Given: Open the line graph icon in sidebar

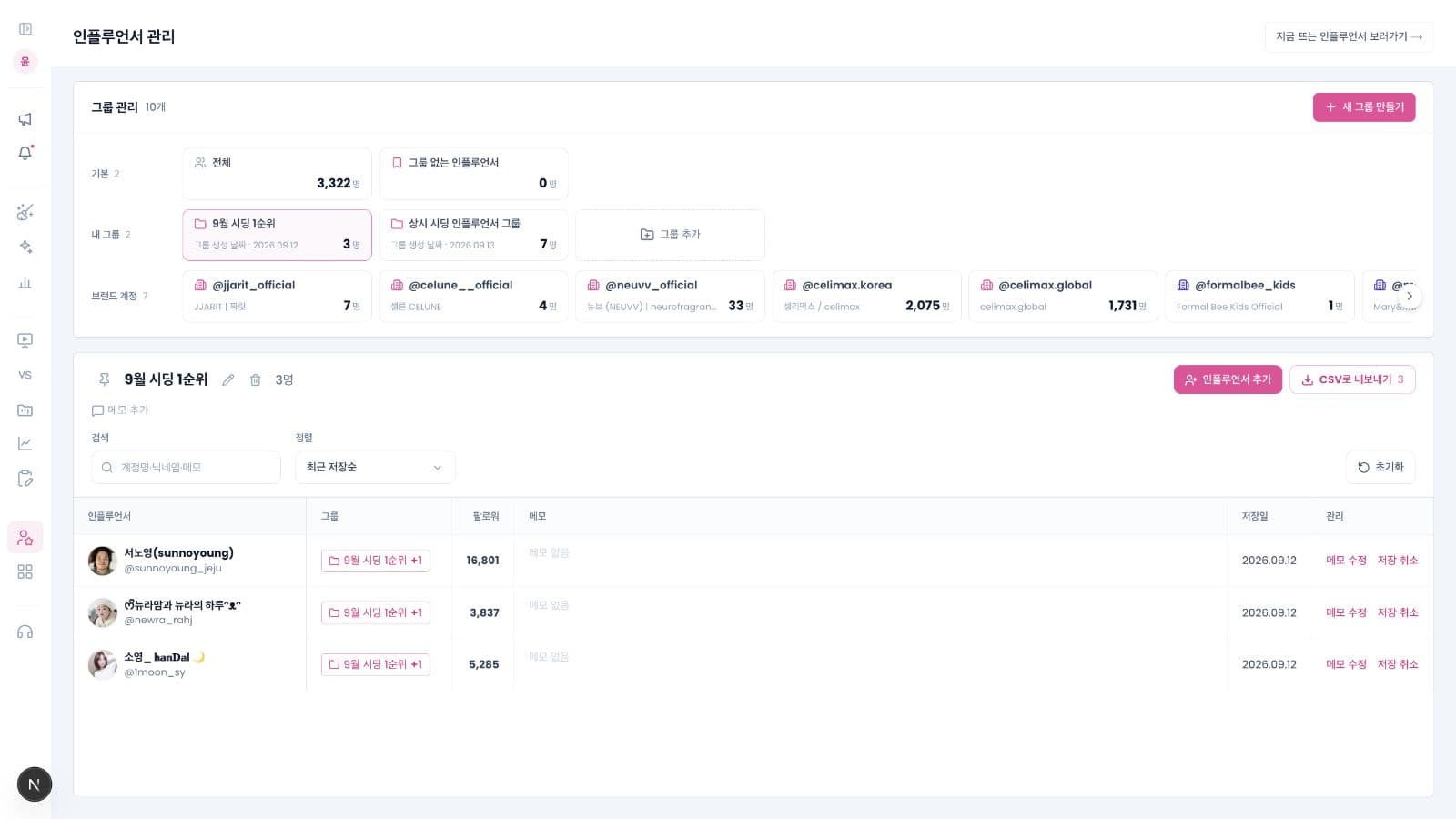Looking at the screenshot, I should pos(25,443).
